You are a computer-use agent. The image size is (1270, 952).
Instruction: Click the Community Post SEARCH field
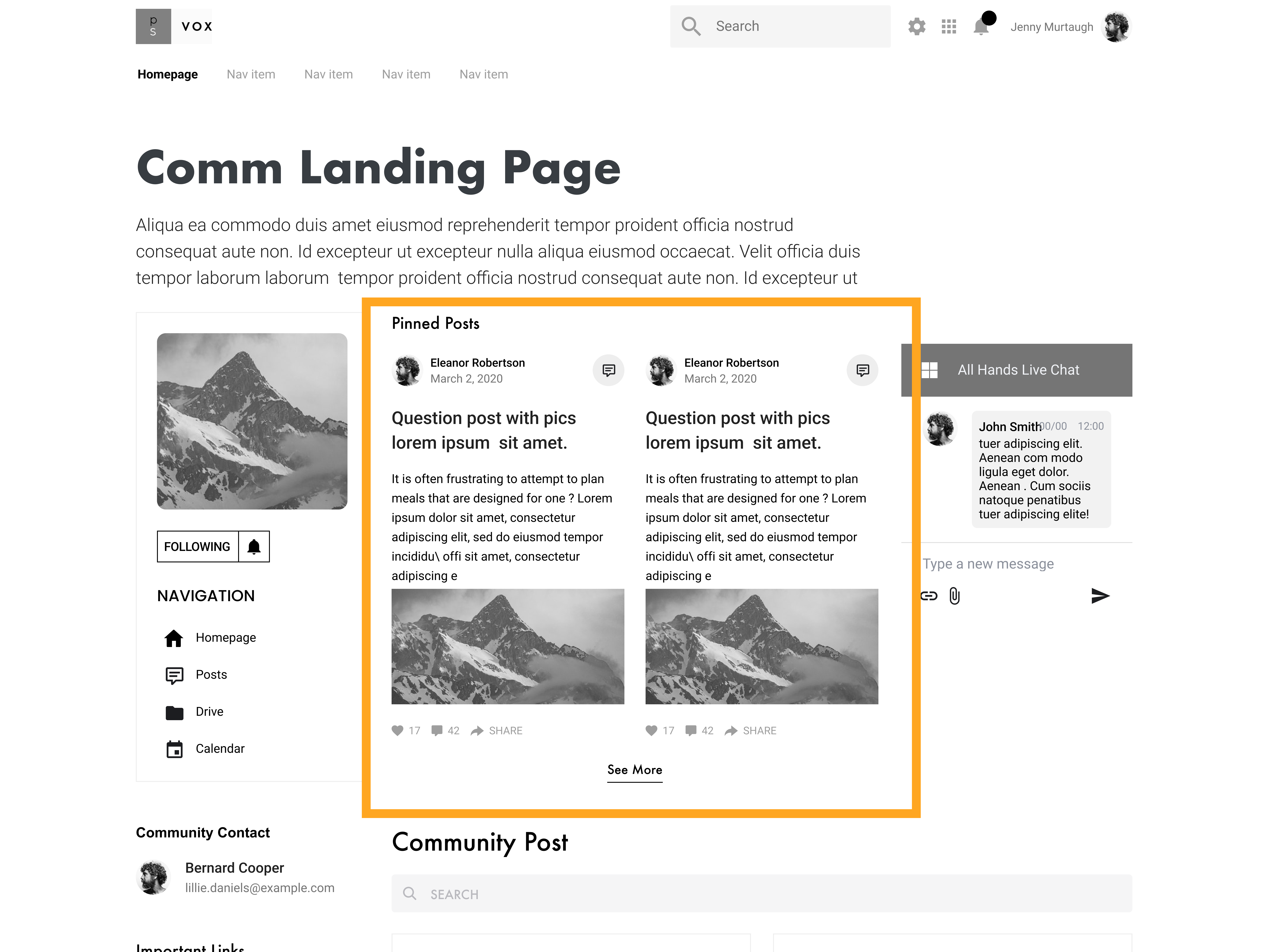coord(761,893)
